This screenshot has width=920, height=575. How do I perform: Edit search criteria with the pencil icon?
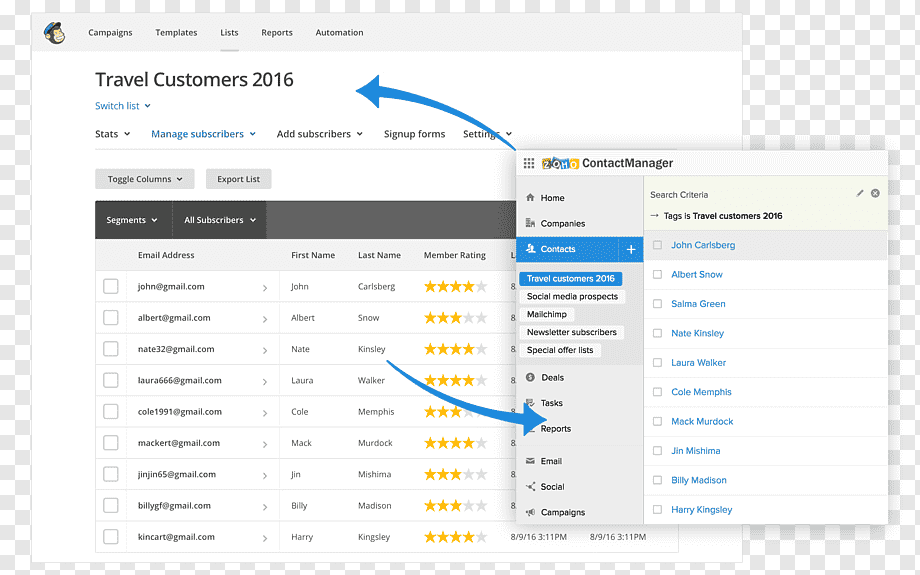click(x=860, y=193)
